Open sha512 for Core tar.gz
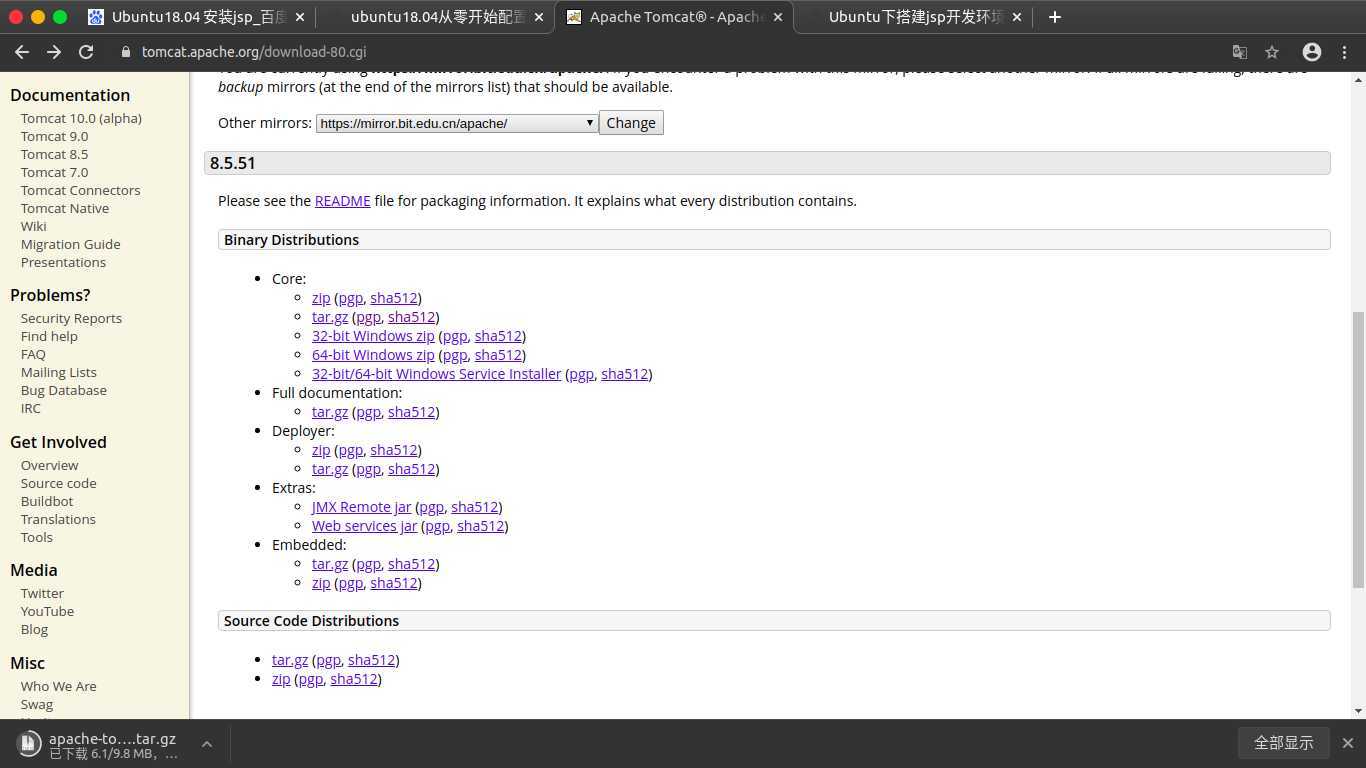Viewport: 1366px width, 768px height. point(411,317)
